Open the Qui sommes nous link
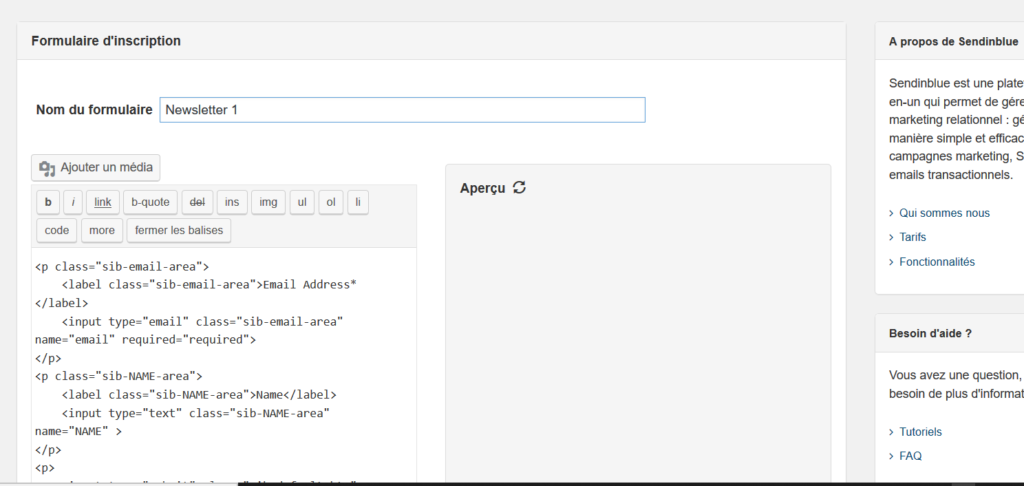Screen dimensions: 1024x486 [x=944, y=213]
